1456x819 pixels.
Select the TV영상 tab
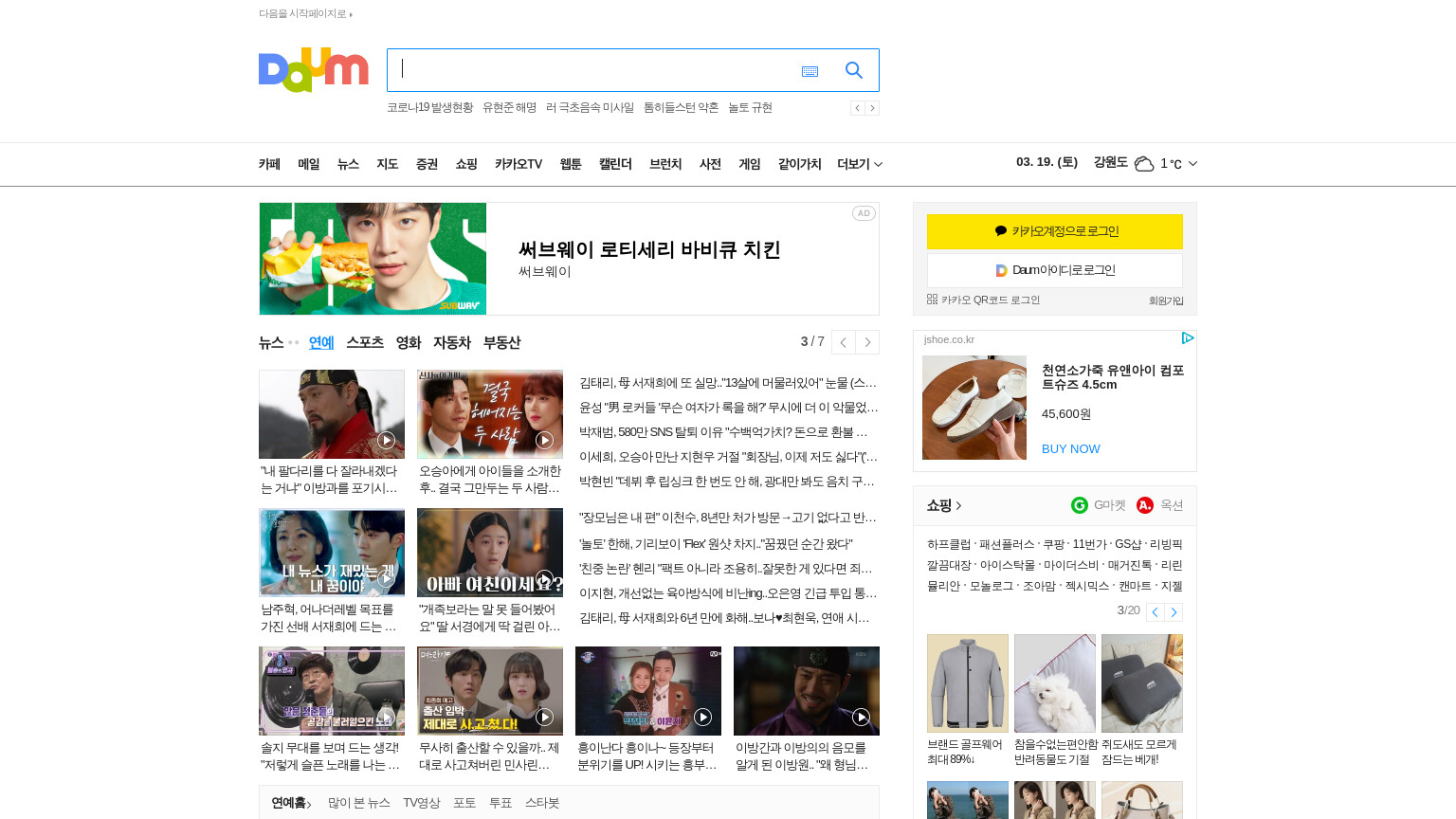[x=422, y=803]
